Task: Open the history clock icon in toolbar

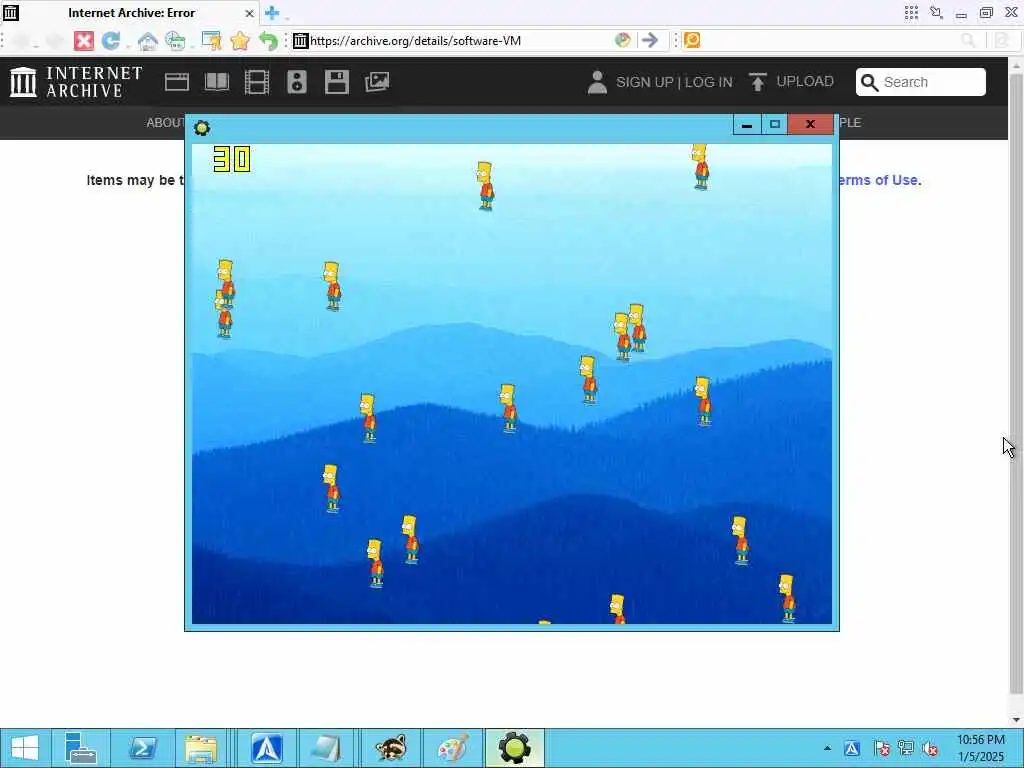Action: [176, 41]
